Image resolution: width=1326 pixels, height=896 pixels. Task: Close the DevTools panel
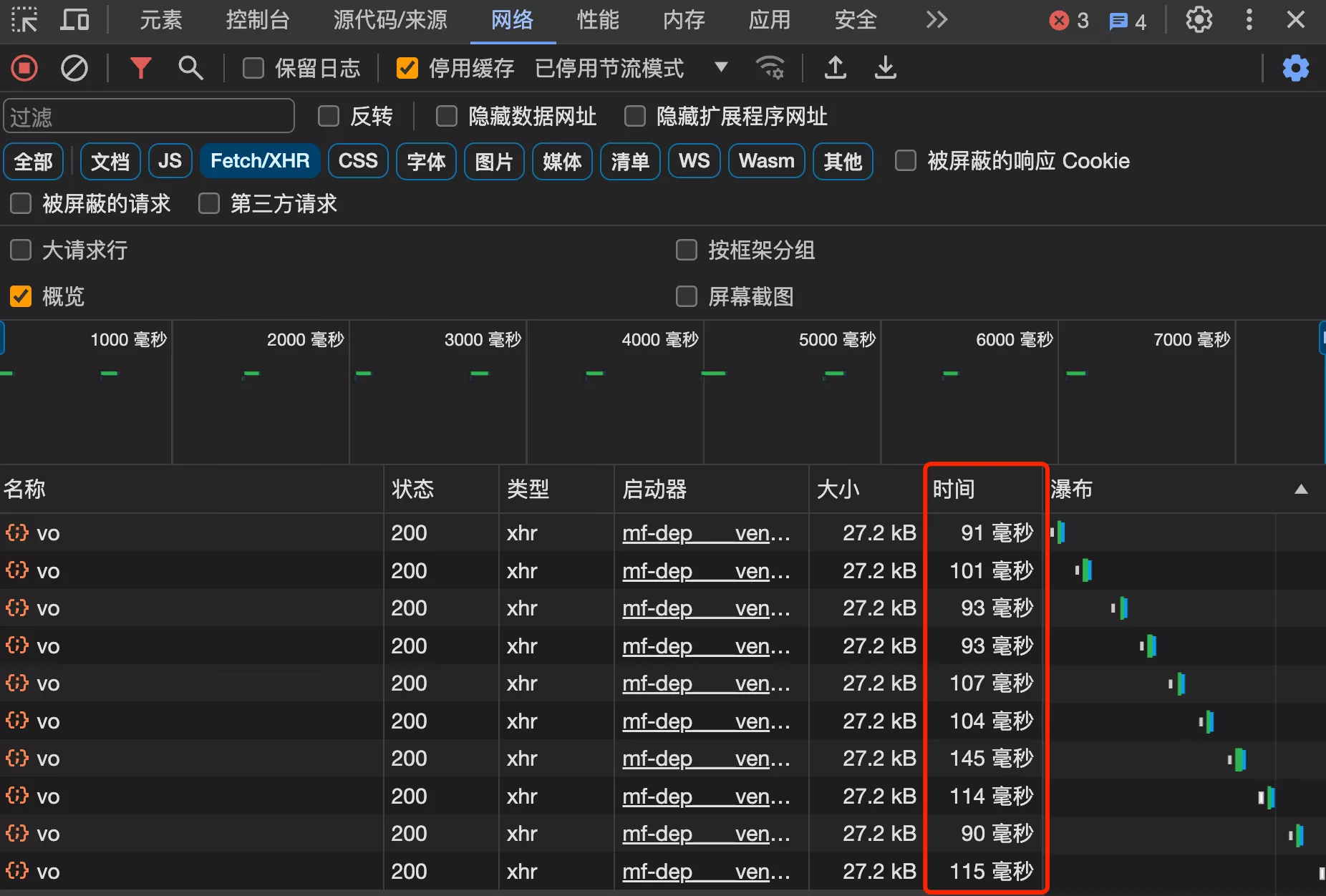(1296, 20)
